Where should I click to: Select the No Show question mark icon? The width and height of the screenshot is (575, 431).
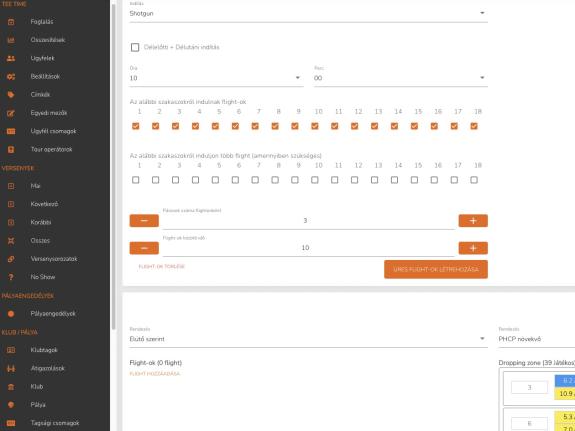click(11, 277)
